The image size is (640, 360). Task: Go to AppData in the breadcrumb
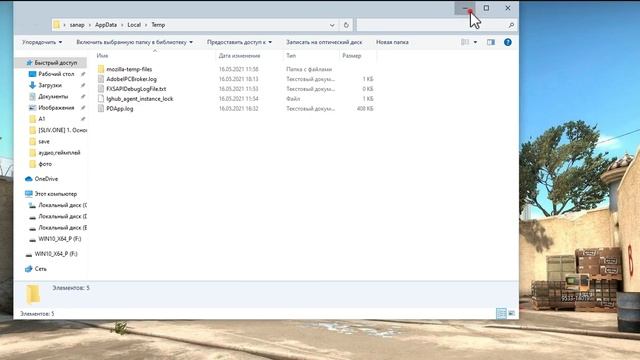coord(106,25)
